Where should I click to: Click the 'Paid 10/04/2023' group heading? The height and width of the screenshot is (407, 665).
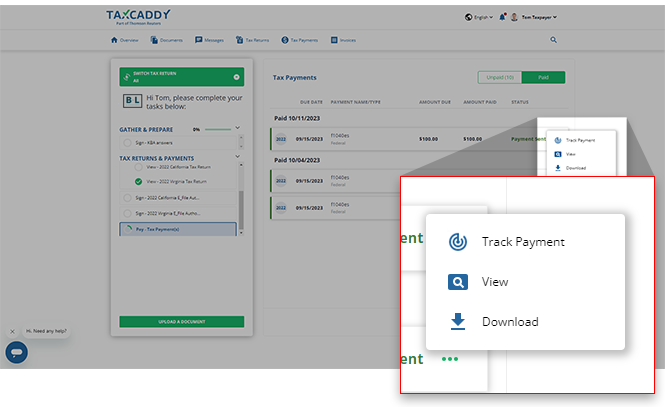(x=297, y=160)
